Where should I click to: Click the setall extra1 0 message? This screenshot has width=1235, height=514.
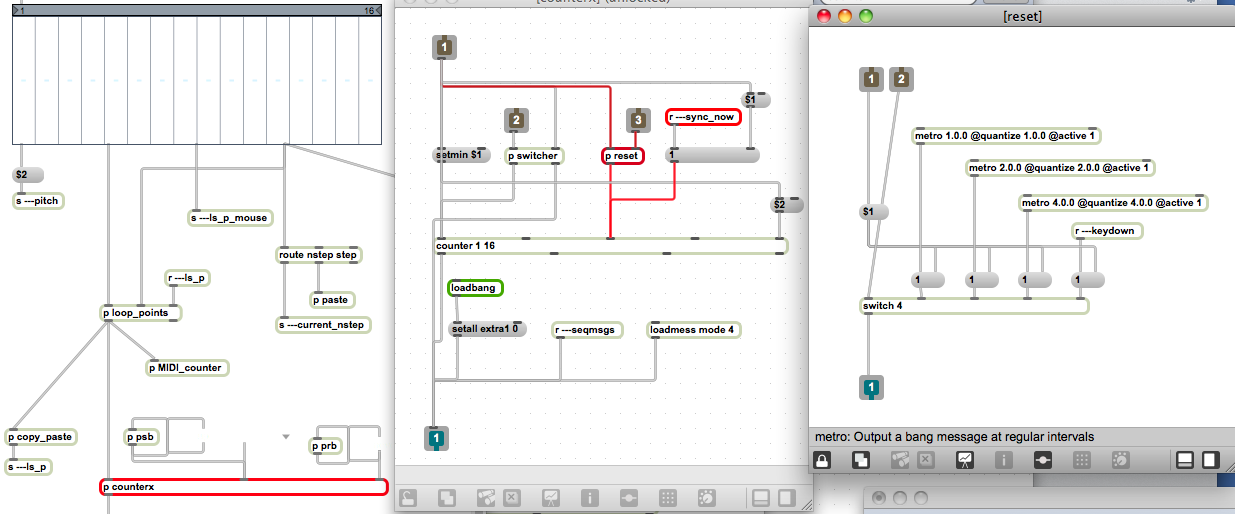pos(488,329)
